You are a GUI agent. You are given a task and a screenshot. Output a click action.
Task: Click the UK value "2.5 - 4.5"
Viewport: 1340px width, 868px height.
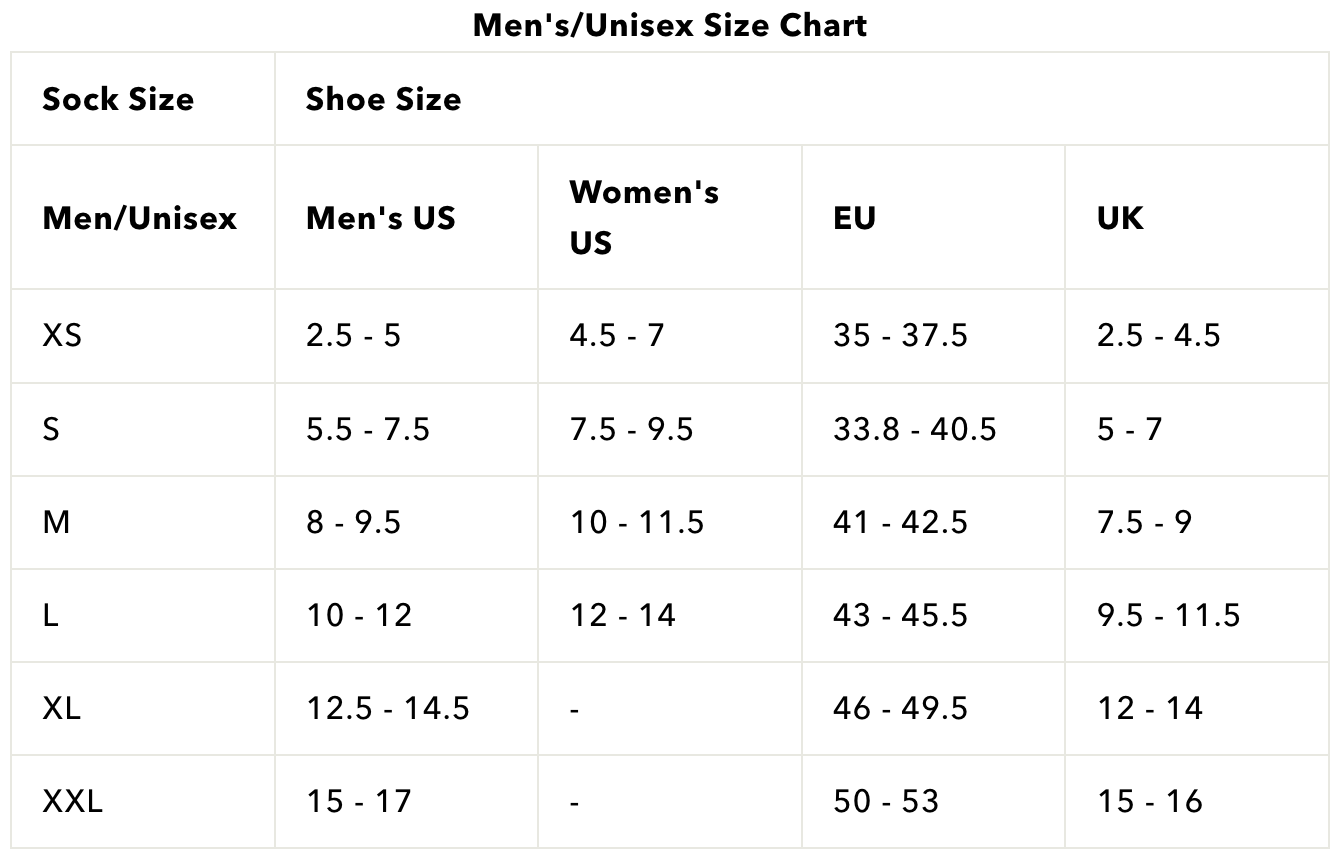click(x=1158, y=335)
